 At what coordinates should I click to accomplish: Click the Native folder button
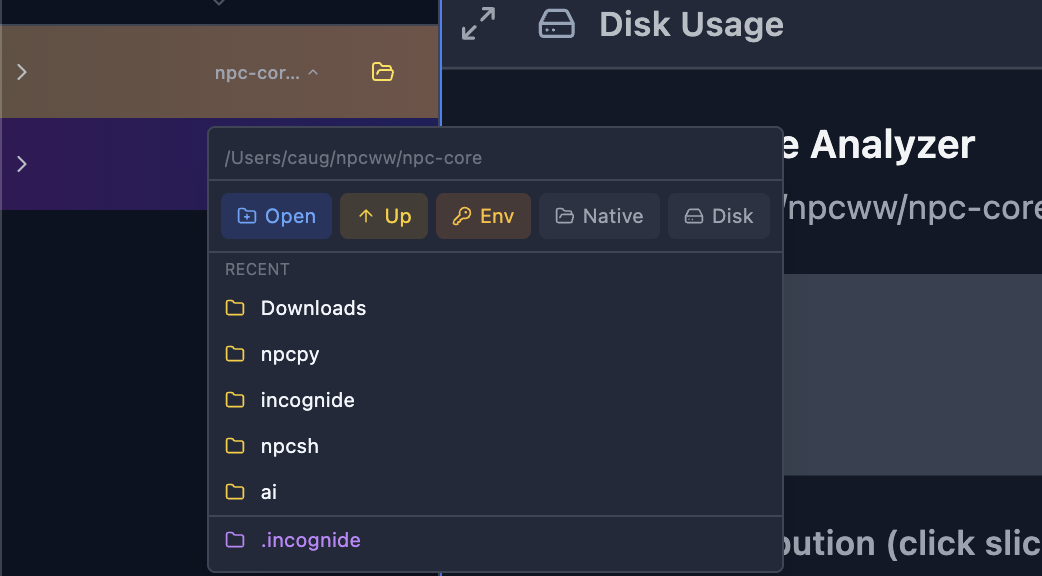click(x=599, y=216)
